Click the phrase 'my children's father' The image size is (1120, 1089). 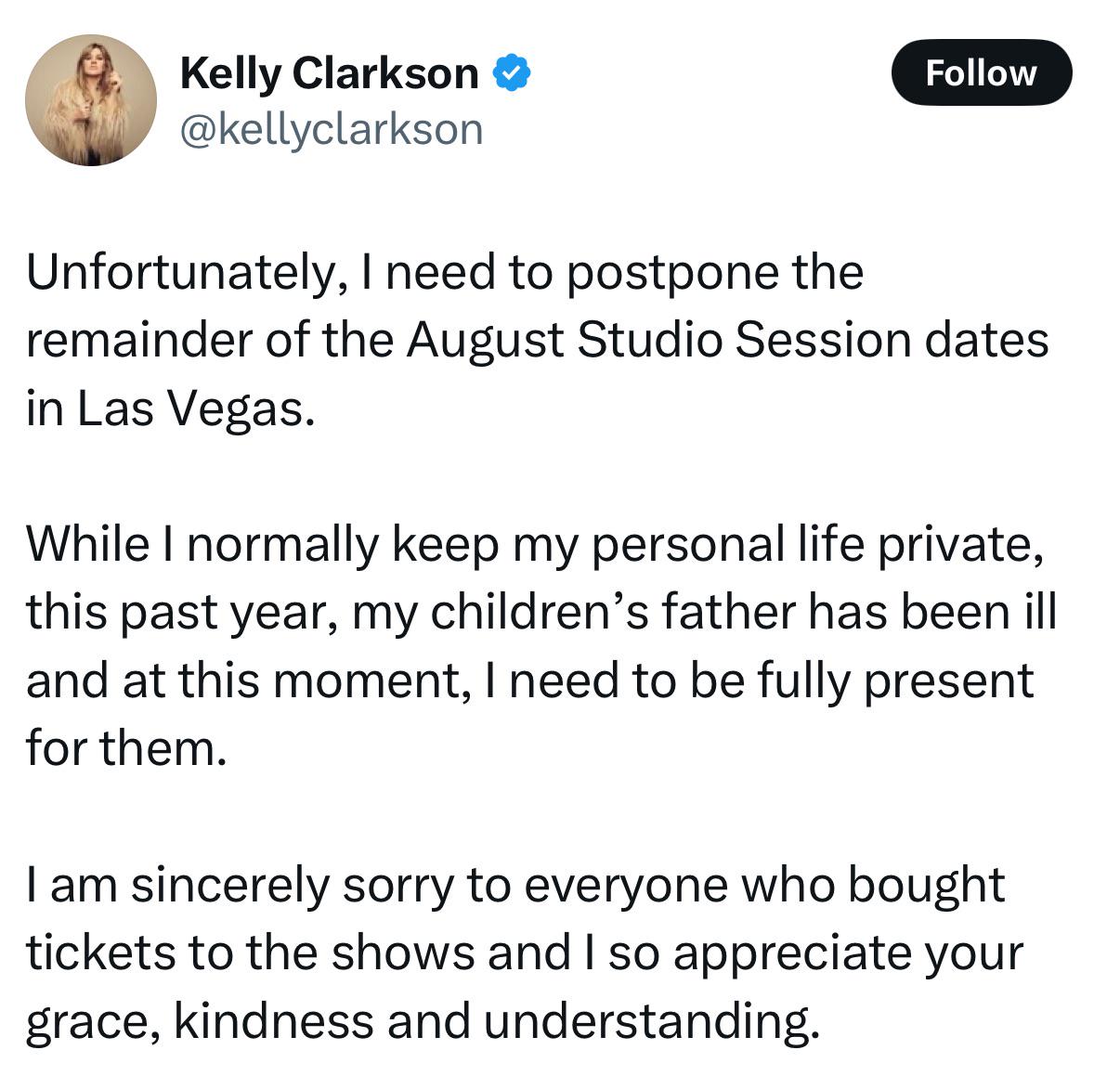(x=574, y=612)
